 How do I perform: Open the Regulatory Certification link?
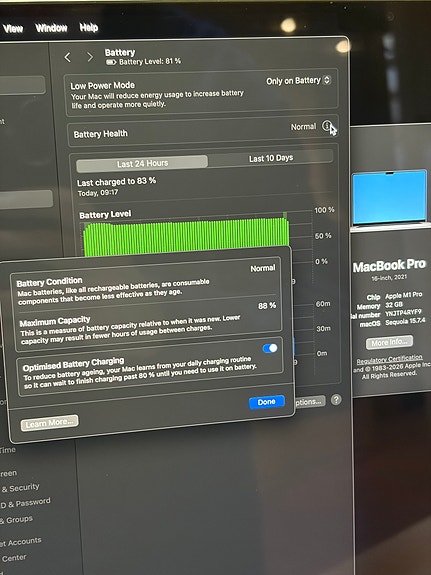tap(389, 359)
